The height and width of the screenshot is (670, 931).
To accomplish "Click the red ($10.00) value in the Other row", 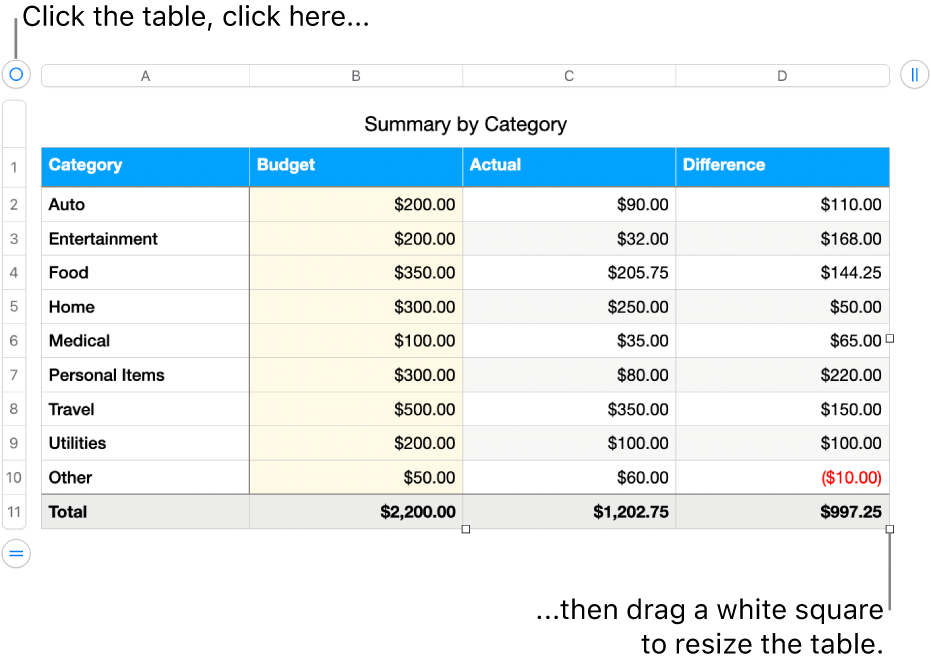I will (x=851, y=477).
